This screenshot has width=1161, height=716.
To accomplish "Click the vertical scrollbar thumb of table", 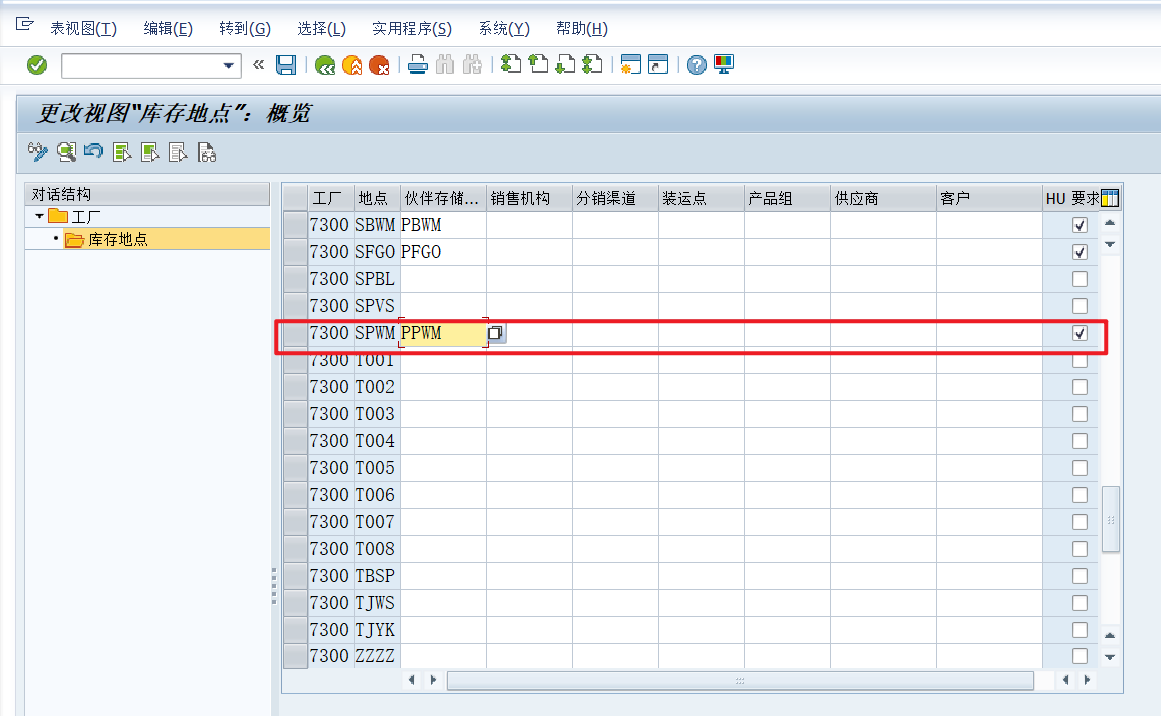I will [1110, 519].
